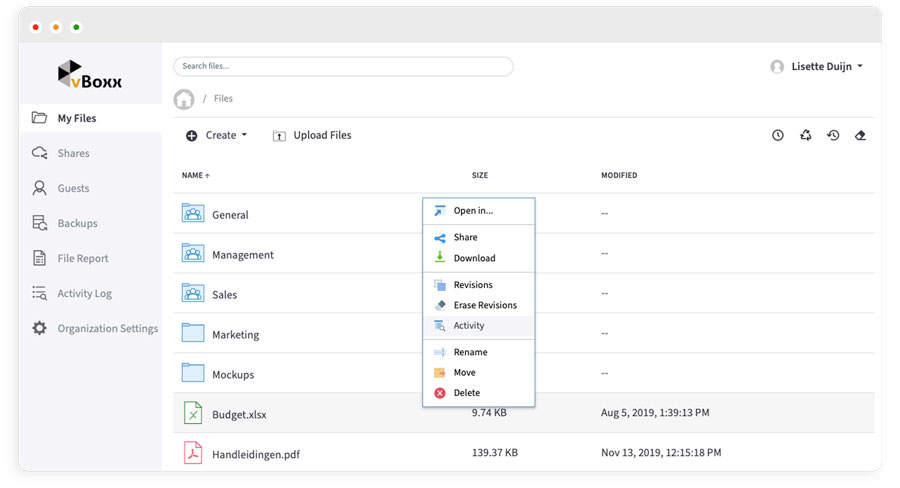Open My Files folder icon in sidebar
Image resolution: width=900 pixels, height=488 pixels.
[40, 118]
